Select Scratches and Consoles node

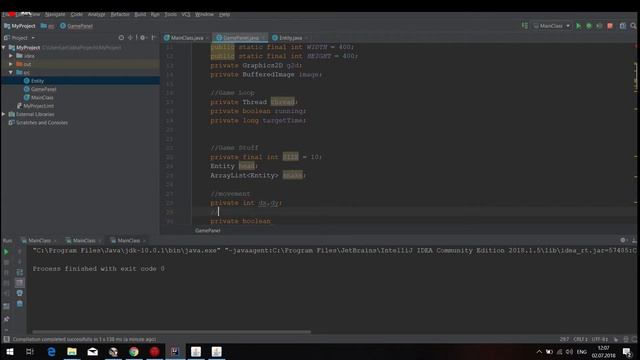coord(42,122)
